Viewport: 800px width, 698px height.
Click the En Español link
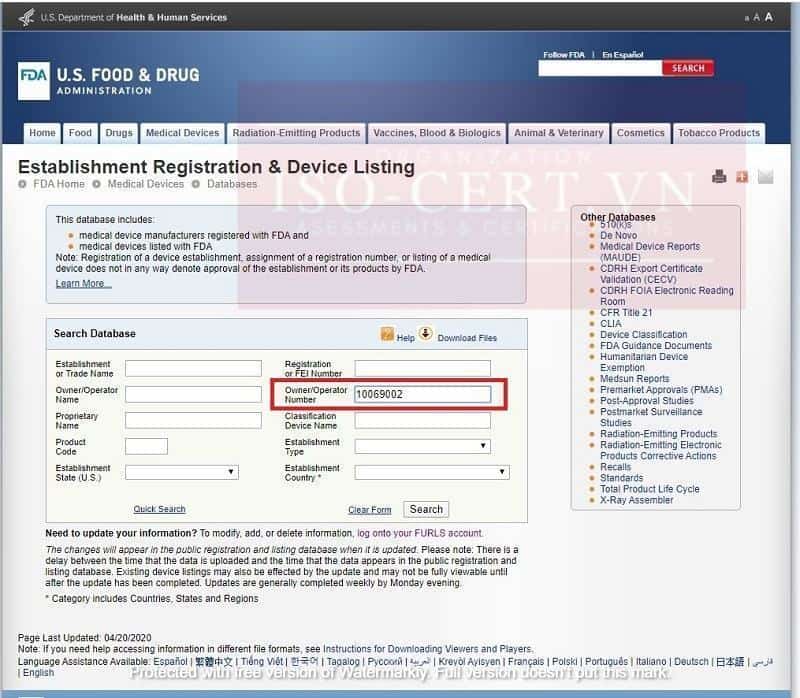pos(622,55)
